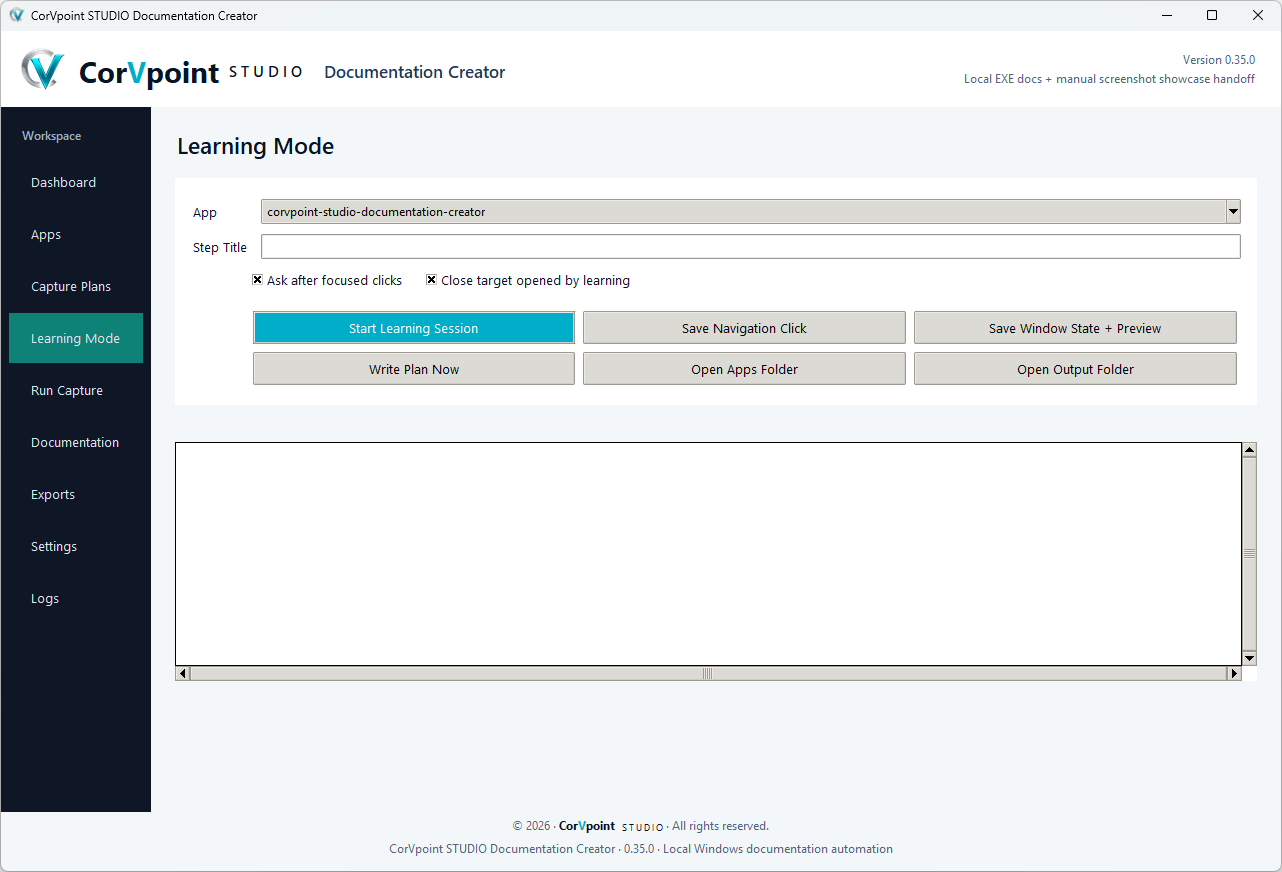
Task: Click the Workspace sidebar label
Action: (52, 136)
